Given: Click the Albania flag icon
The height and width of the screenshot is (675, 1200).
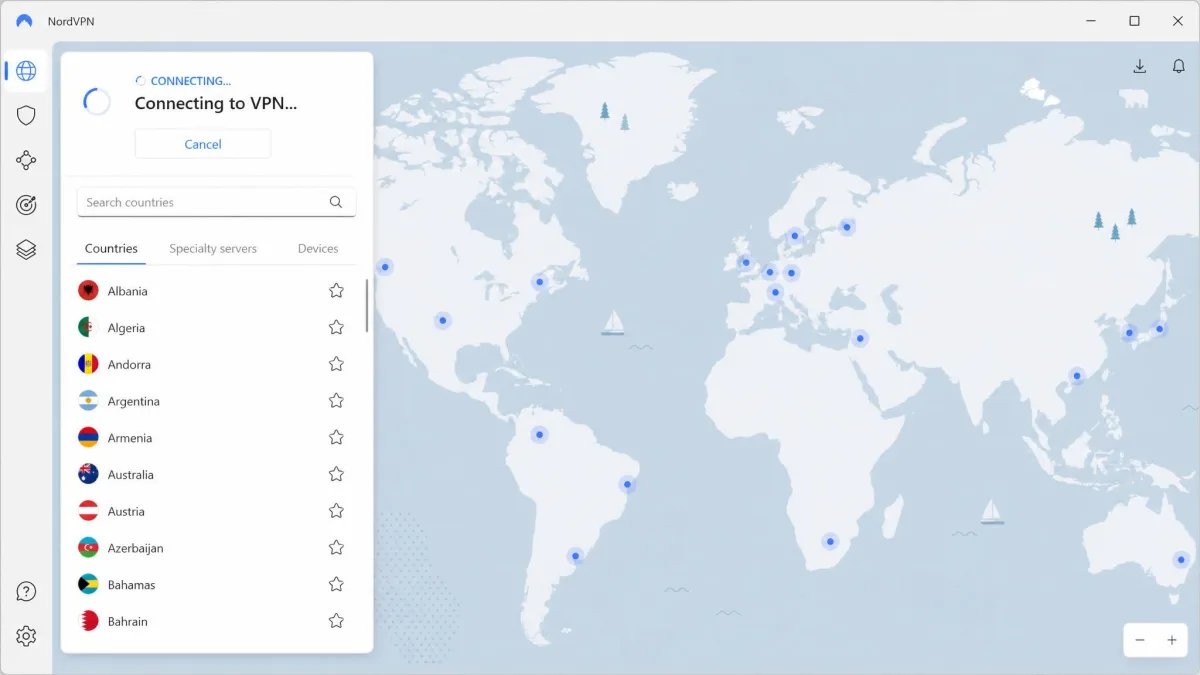Looking at the screenshot, I should coord(88,291).
